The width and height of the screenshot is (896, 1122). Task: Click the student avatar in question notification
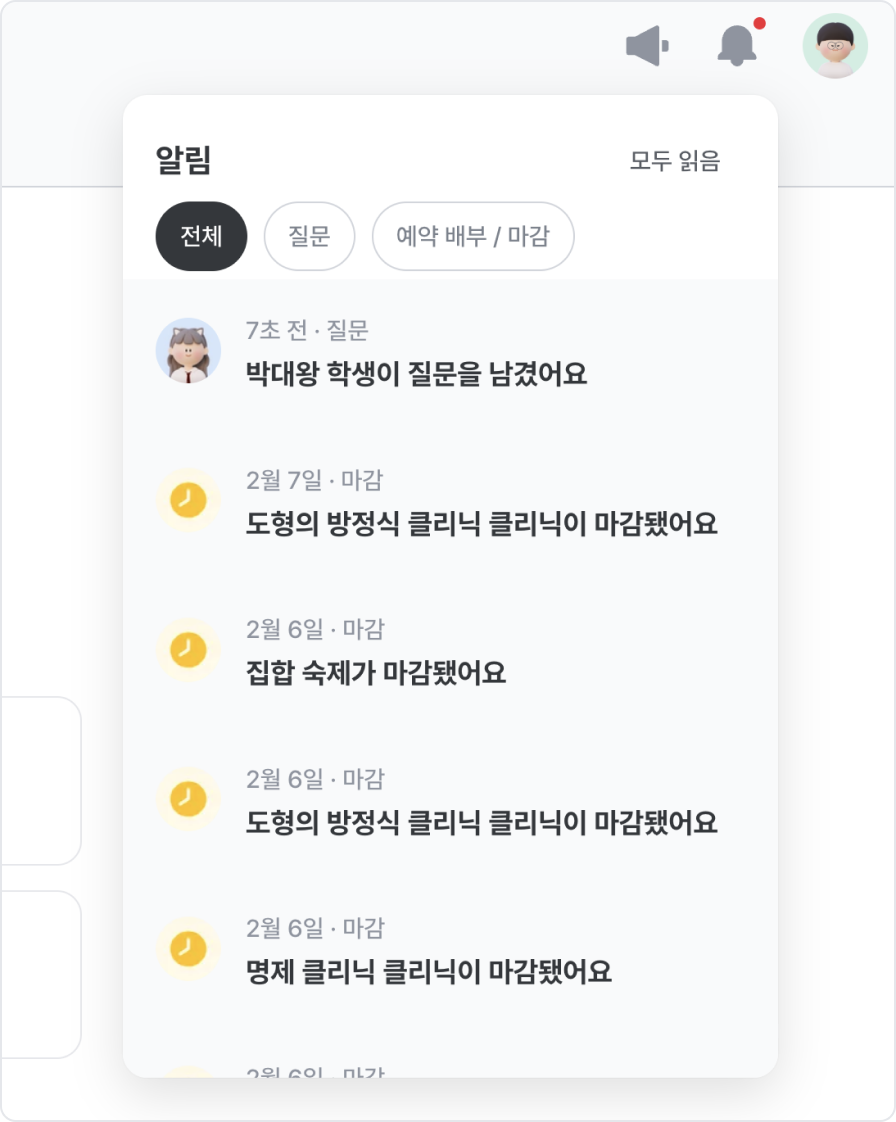188,351
